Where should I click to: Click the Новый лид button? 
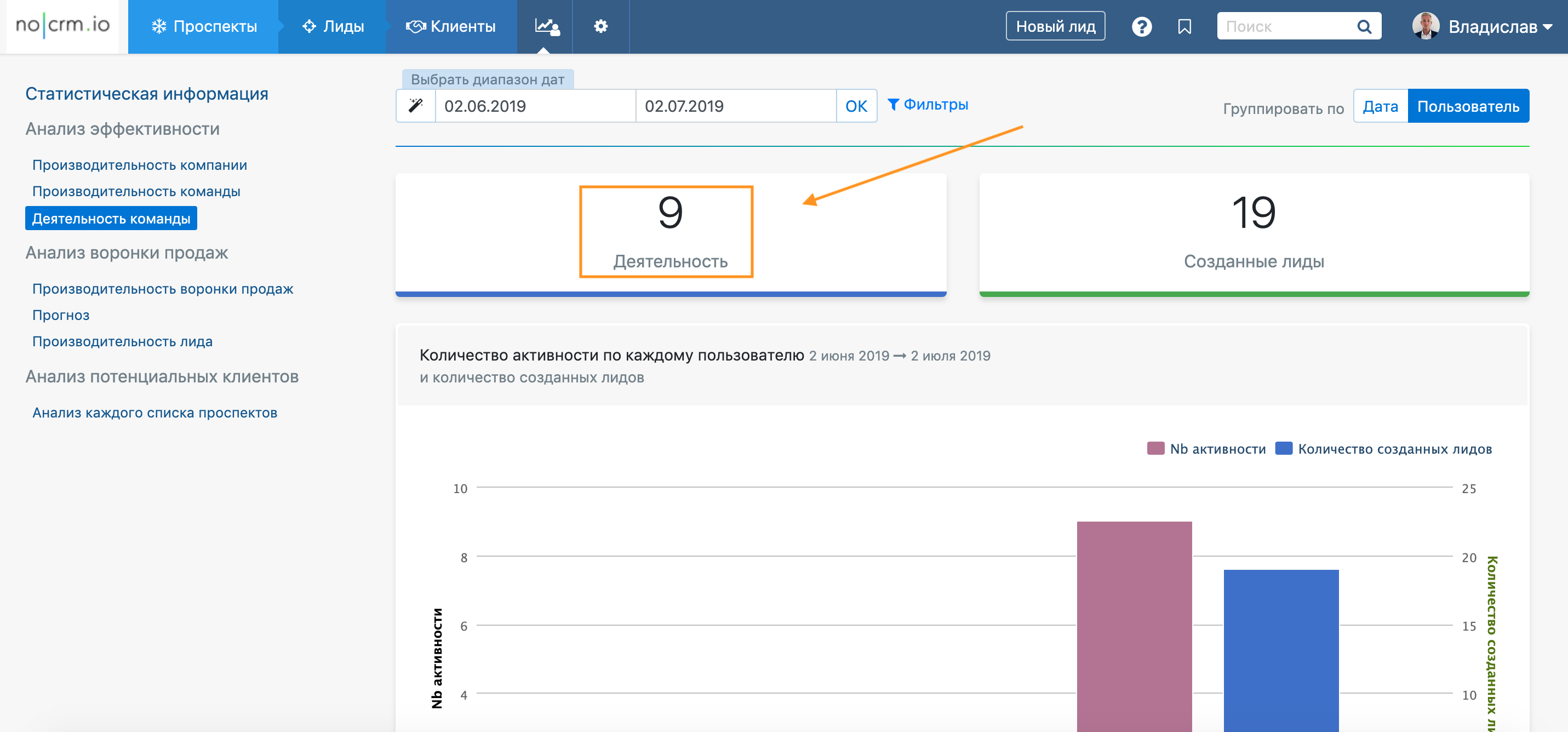(x=1055, y=26)
